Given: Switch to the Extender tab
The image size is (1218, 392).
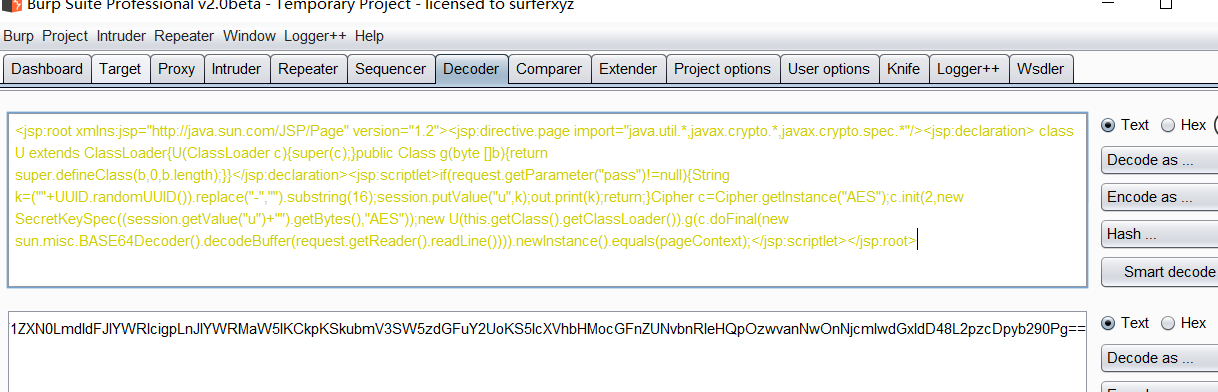Looking at the screenshot, I should coord(628,69).
